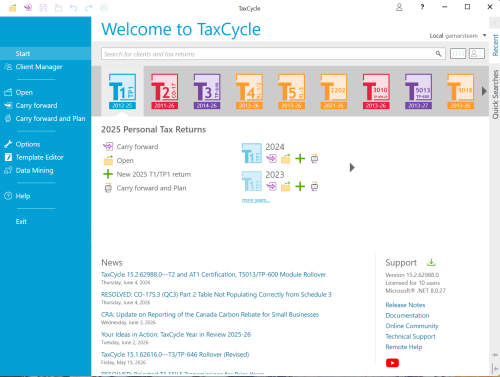Select the T4 slips module tile
Image resolution: width=500 pixels, height=377 pixels.
(x=249, y=91)
